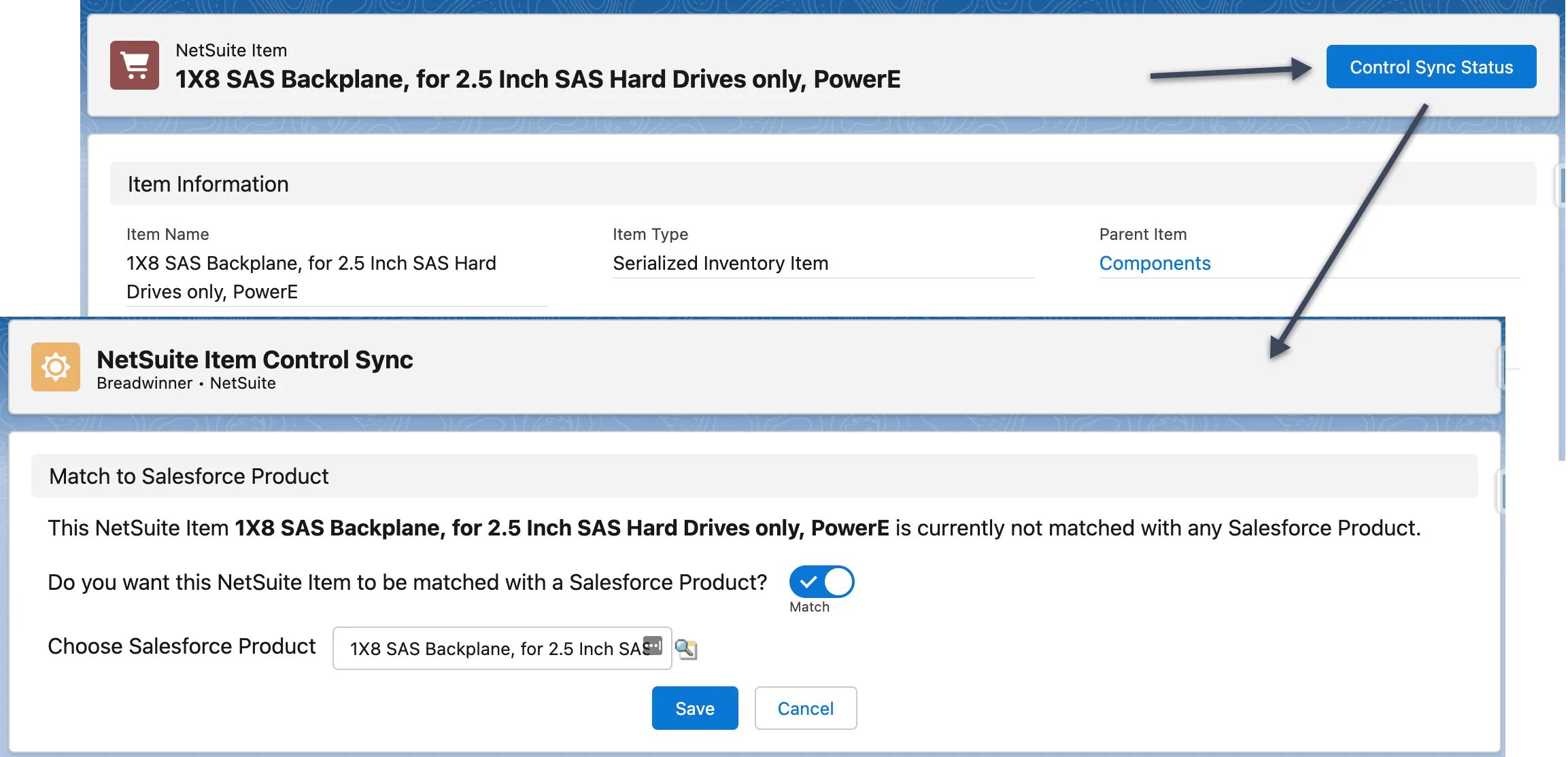This screenshot has height=757, width=1568.
Task: Click the Serialized Inventory Item value
Action: (x=720, y=263)
